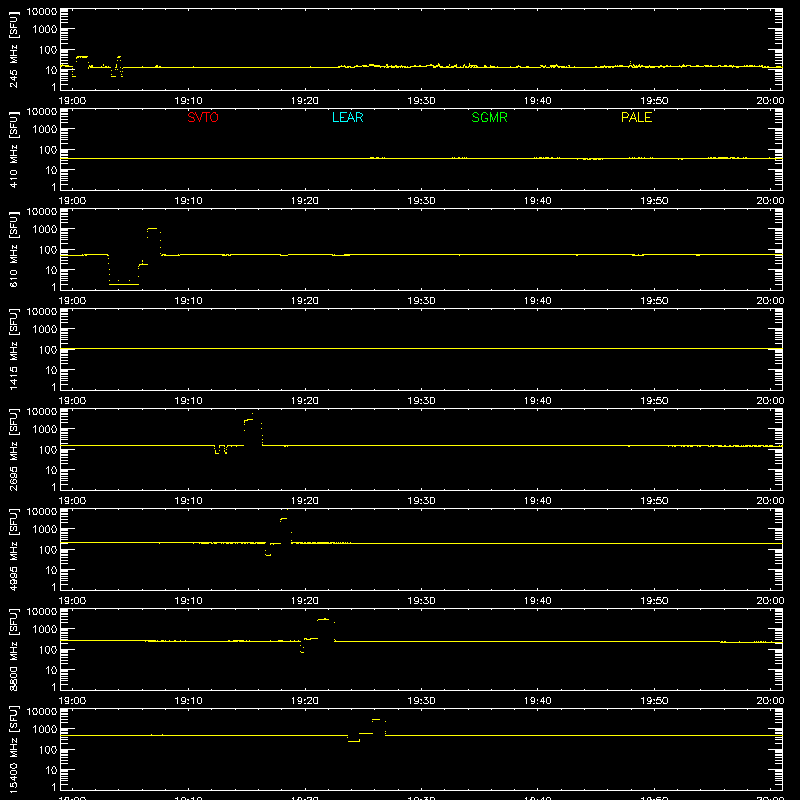Click 20:00 time label under 245 MHz panel
This screenshot has height=800, width=800.
point(770,101)
